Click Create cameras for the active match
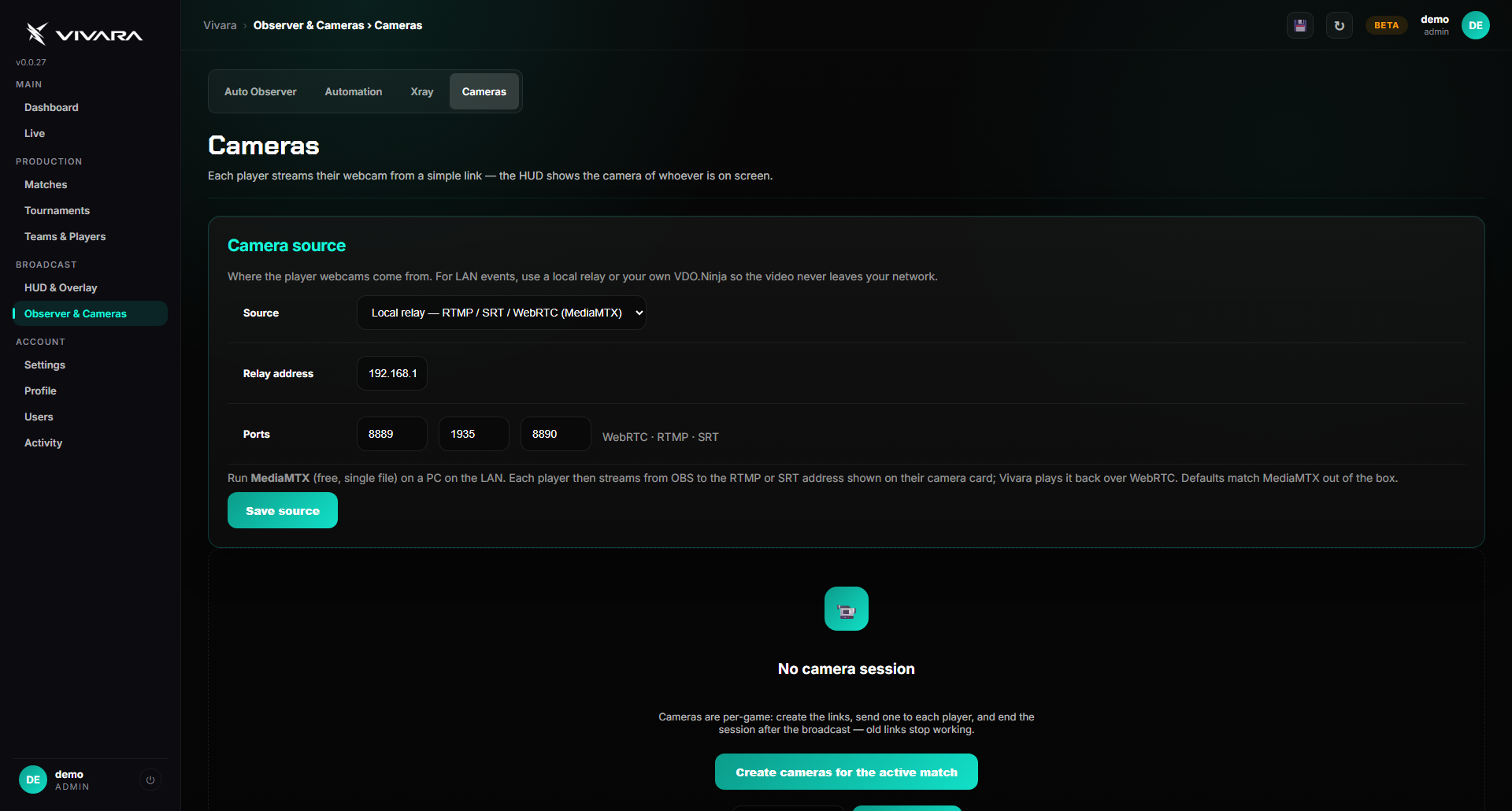The width and height of the screenshot is (1512, 811). click(847, 772)
